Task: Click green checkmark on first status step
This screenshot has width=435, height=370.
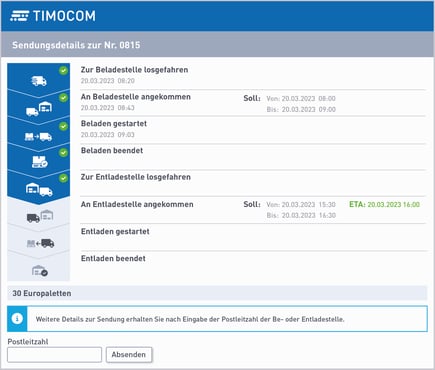Action: click(x=63, y=70)
